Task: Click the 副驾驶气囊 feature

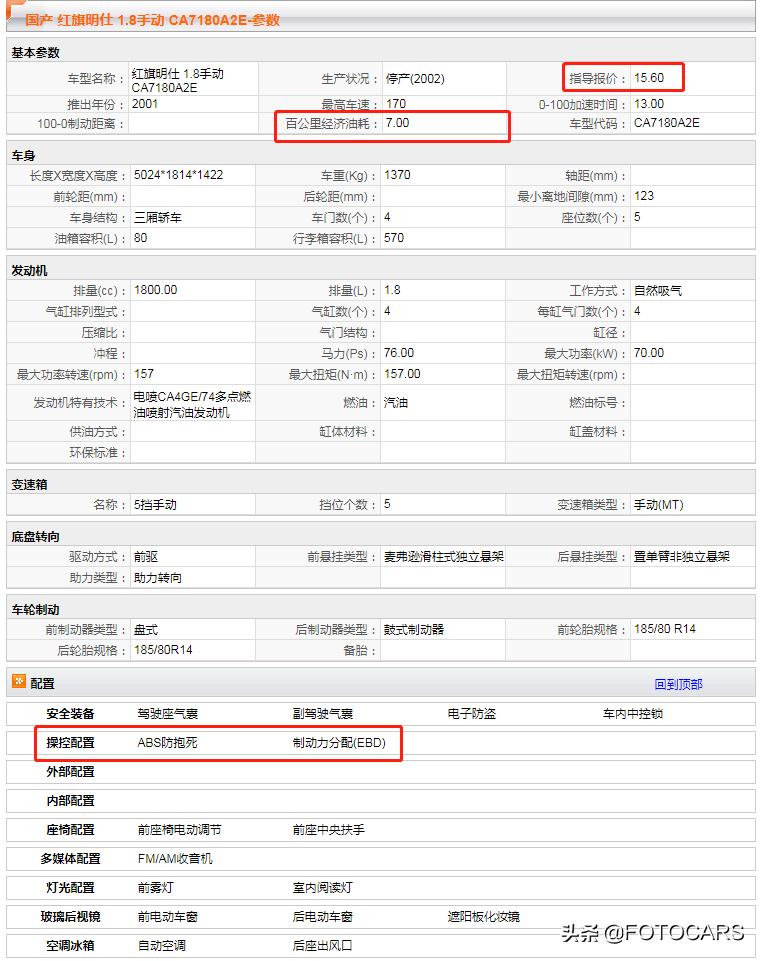Action: (x=322, y=713)
